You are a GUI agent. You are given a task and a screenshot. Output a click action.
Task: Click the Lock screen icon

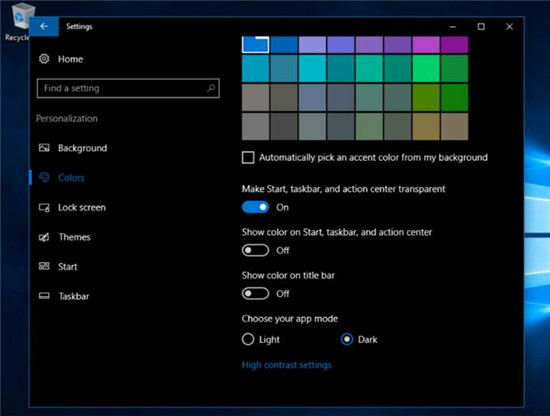(44, 207)
